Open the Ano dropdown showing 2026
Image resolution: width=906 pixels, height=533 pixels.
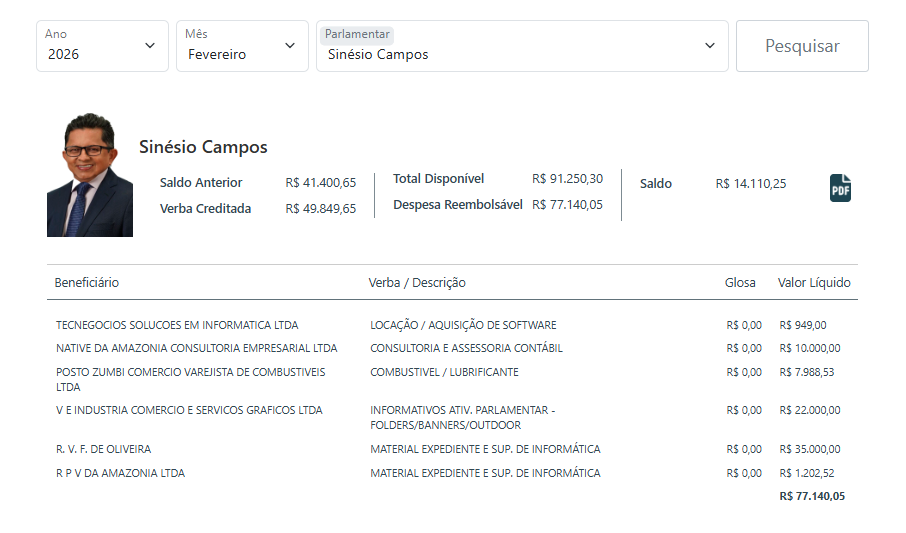coord(102,46)
